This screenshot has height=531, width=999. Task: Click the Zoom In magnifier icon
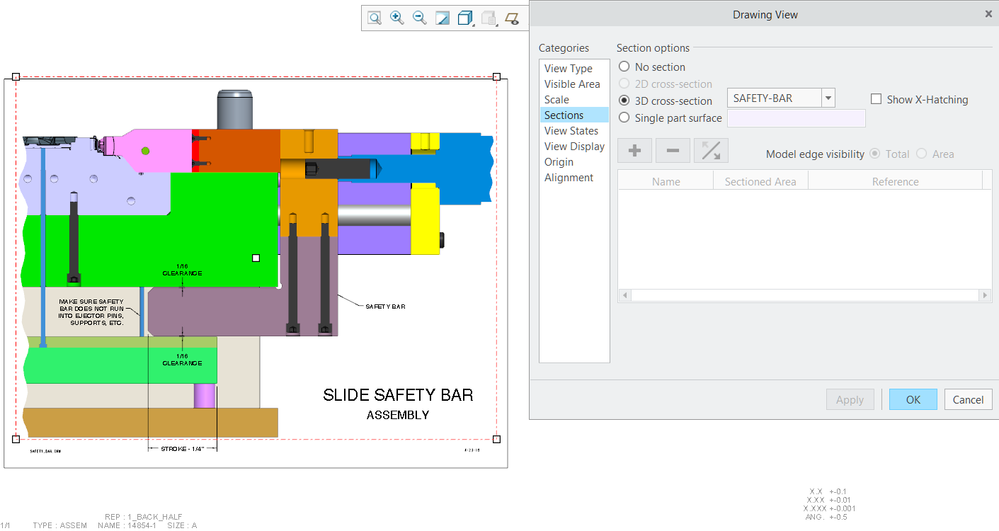click(397, 18)
